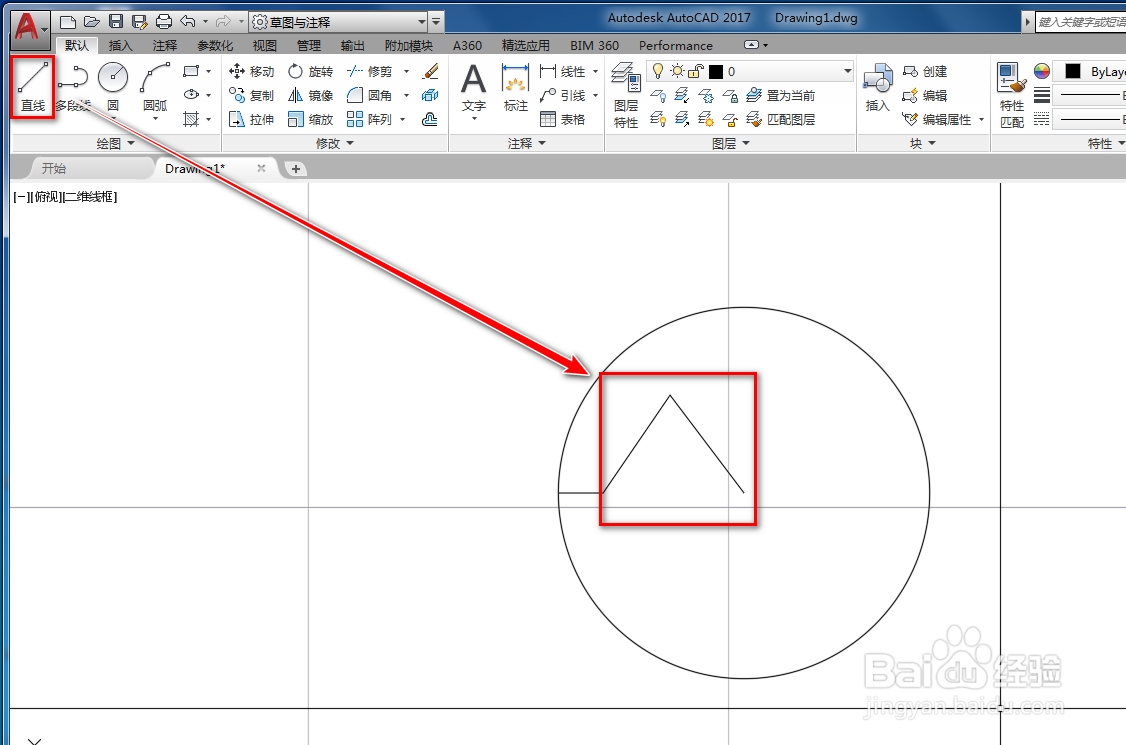This screenshot has height=745, width=1126.
Task: Switch to the Performance tab
Action: coord(676,45)
